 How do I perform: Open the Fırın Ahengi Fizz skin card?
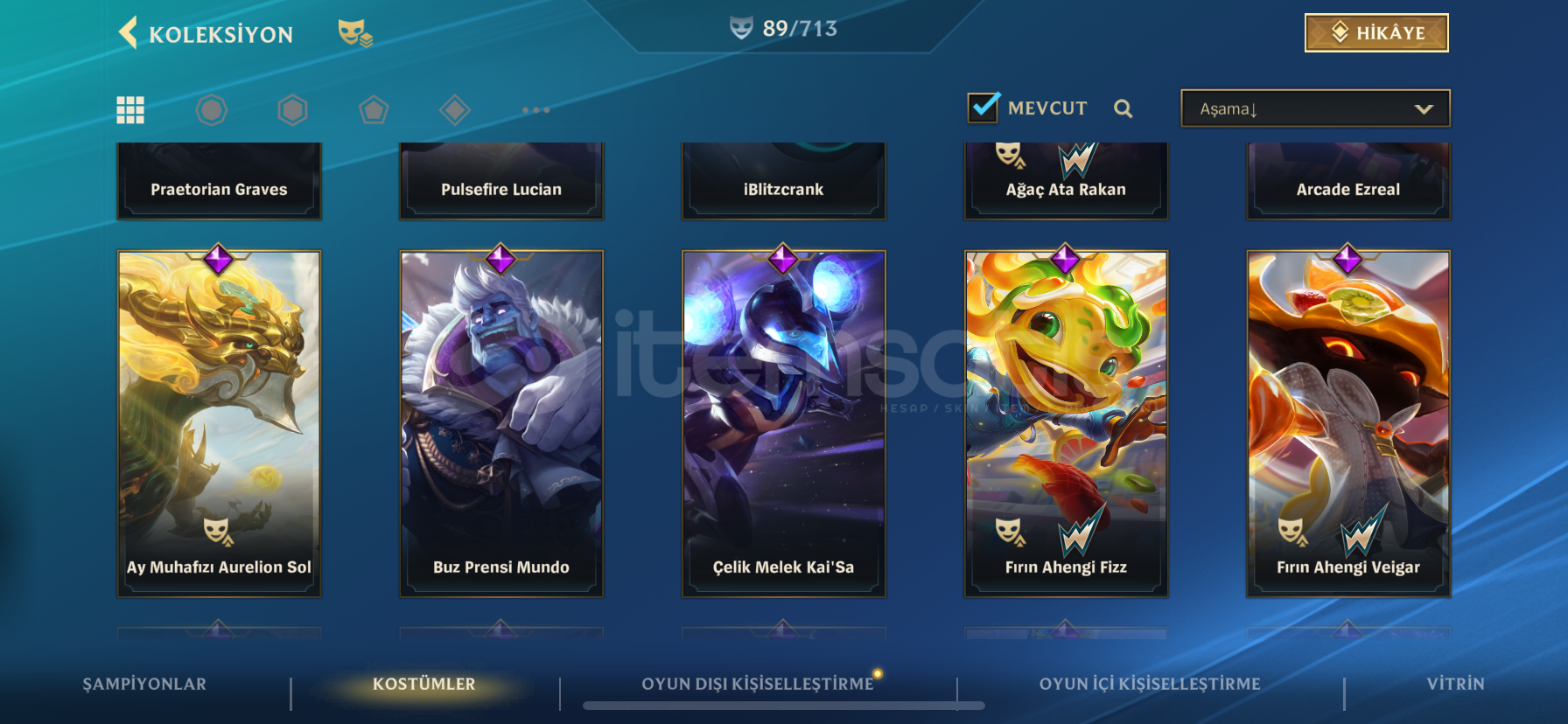(x=1066, y=423)
